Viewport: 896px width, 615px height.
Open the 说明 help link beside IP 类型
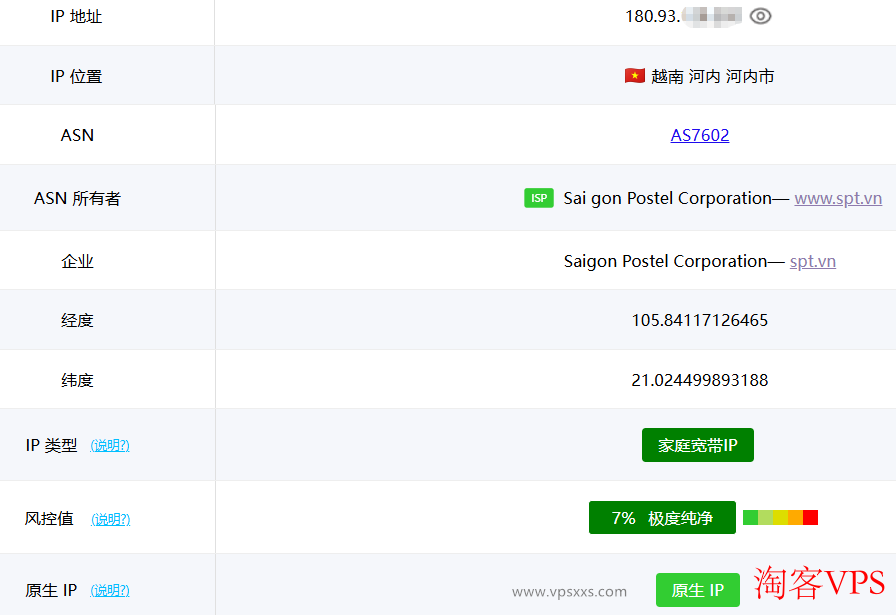(110, 445)
